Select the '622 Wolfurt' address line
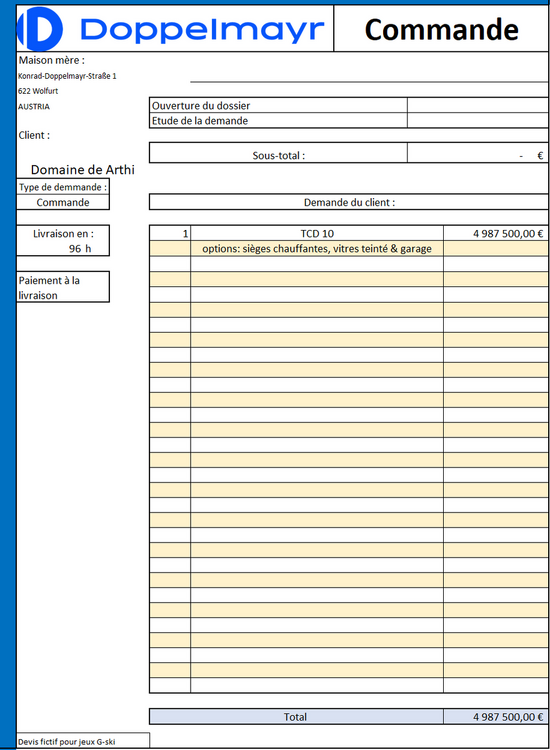 click(38, 91)
